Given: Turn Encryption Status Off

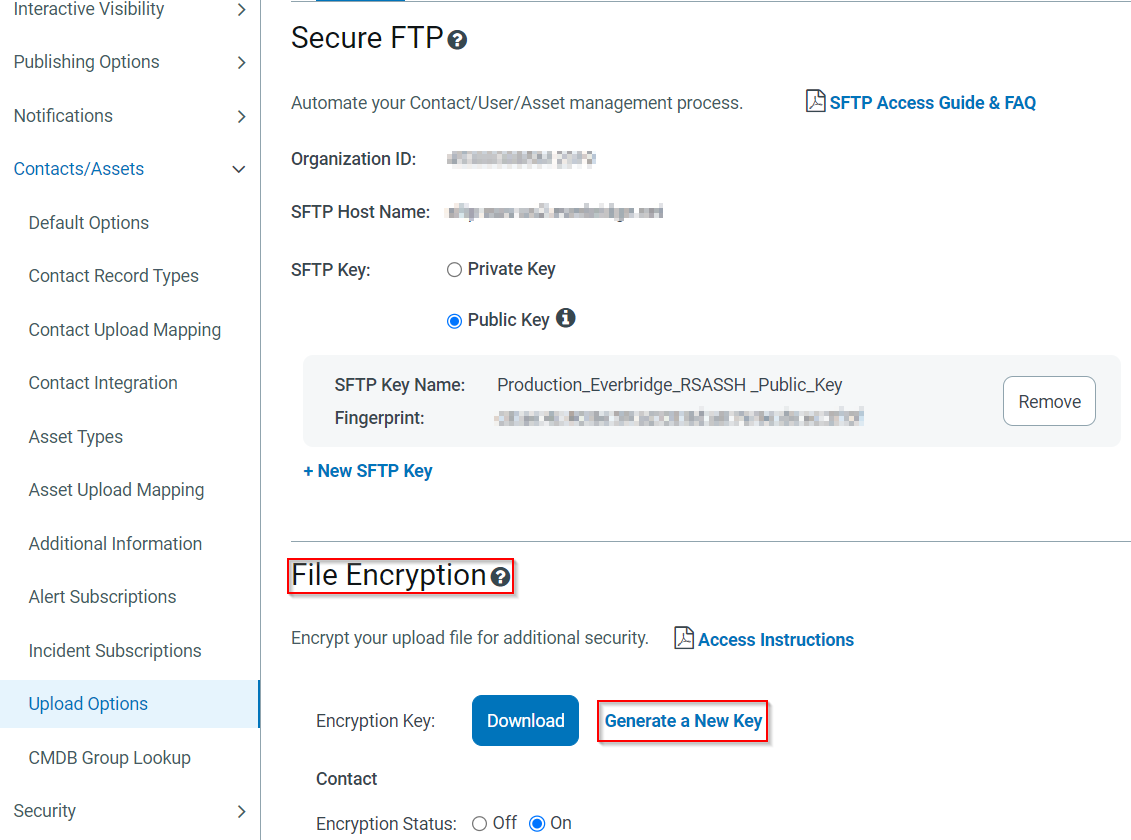Looking at the screenshot, I should (x=479, y=823).
